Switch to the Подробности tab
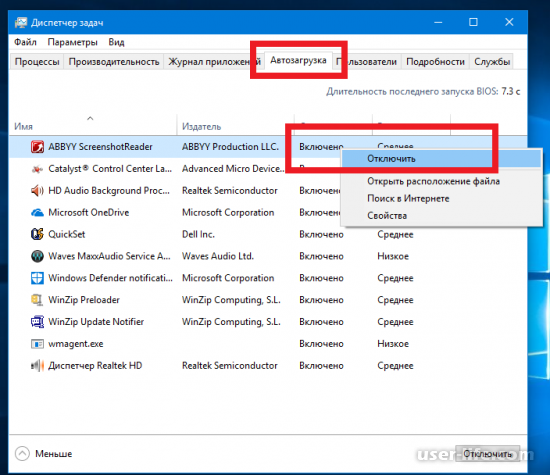This screenshot has height=475, width=550. pyautogui.click(x=435, y=62)
